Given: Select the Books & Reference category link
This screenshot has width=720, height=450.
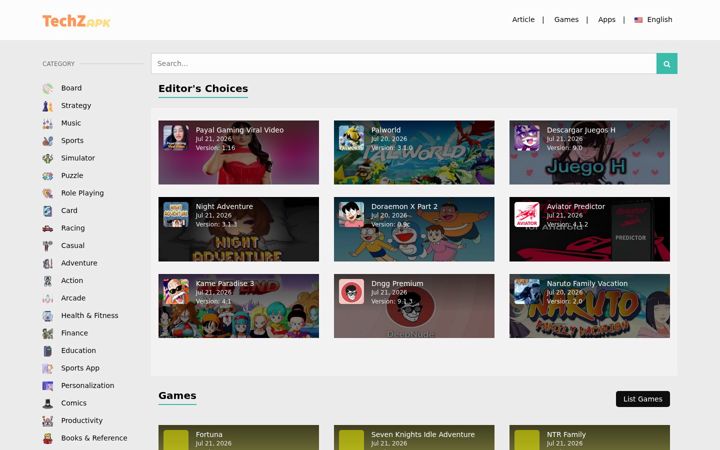Looking at the screenshot, I should coord(94,438).
